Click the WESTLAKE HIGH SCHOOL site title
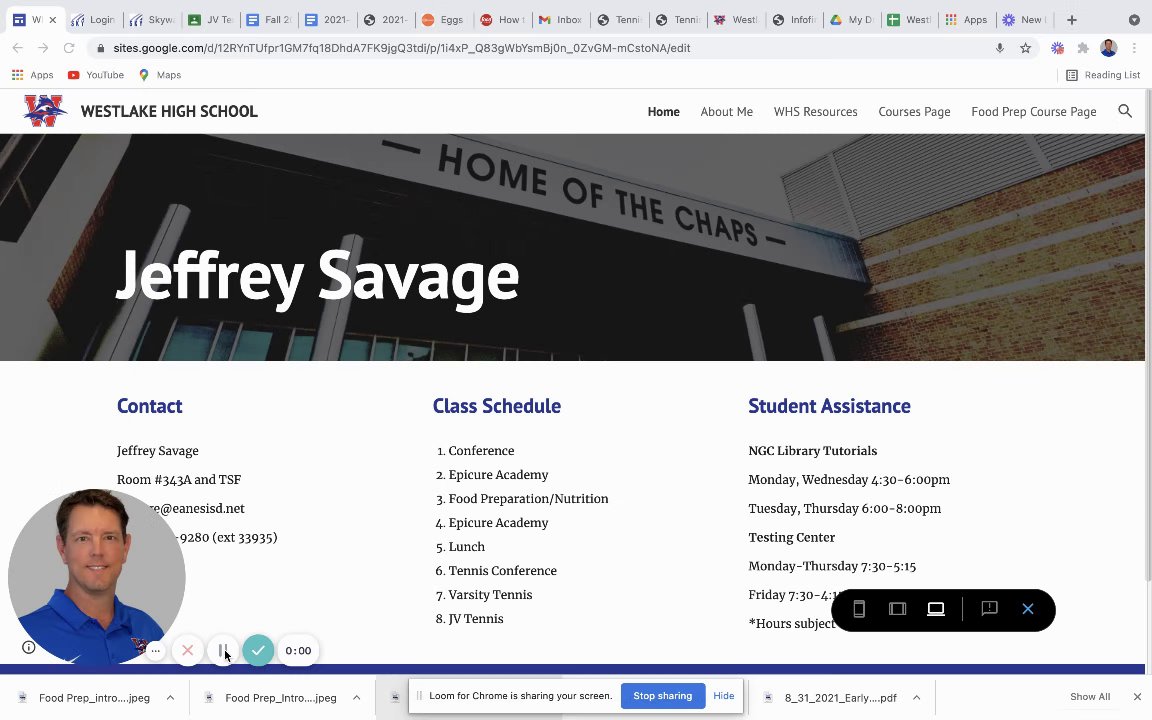 169,111
